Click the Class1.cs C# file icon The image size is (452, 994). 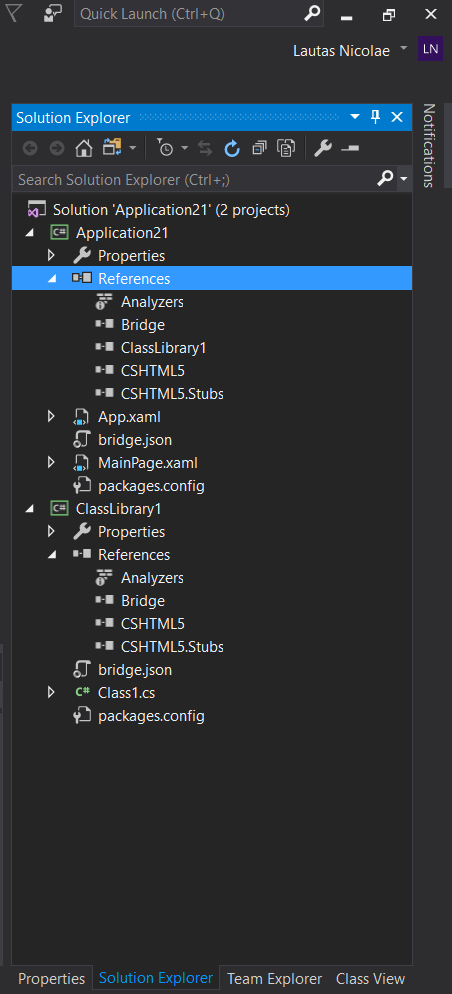82,693
